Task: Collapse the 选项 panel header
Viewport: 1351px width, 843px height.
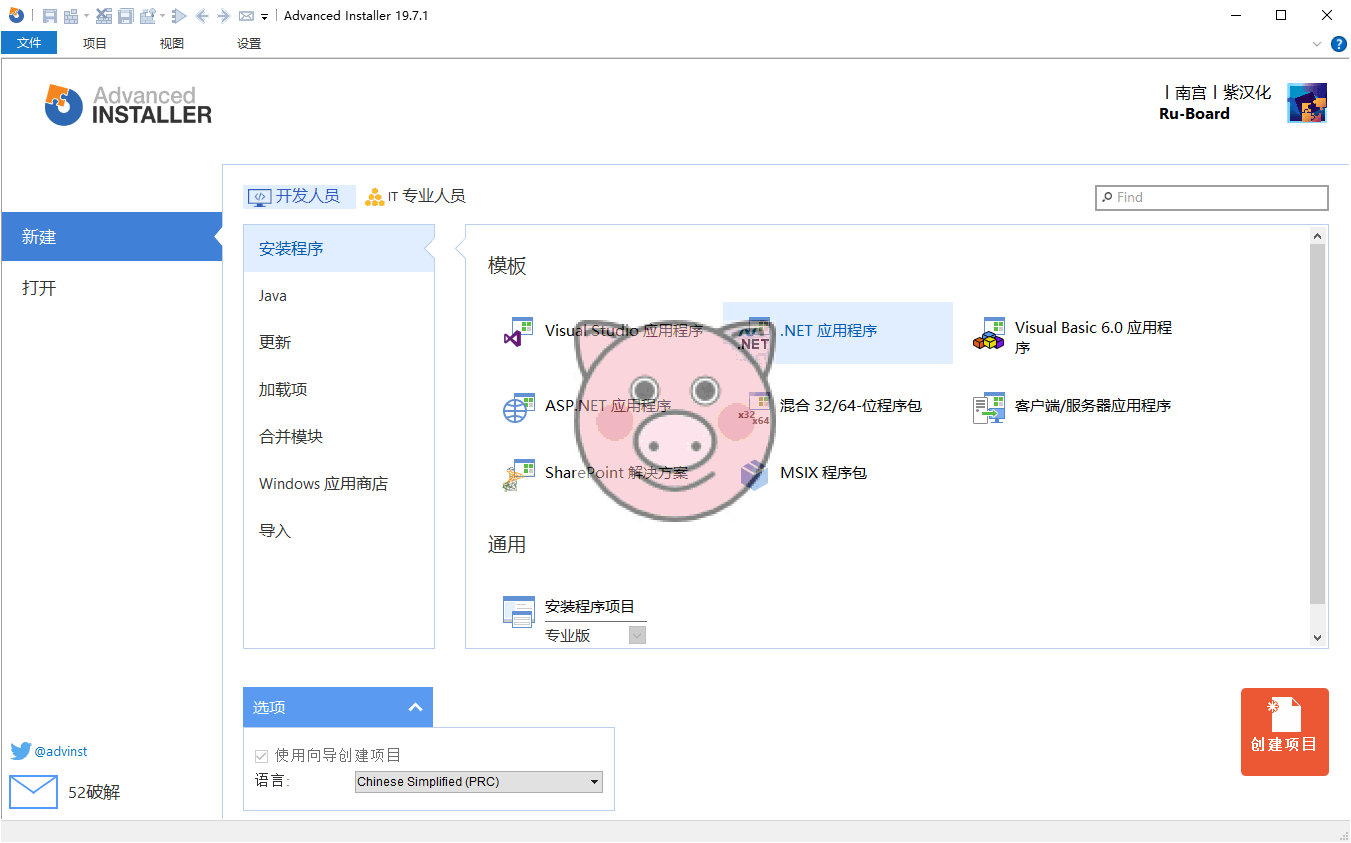Action: pos(338,707)
